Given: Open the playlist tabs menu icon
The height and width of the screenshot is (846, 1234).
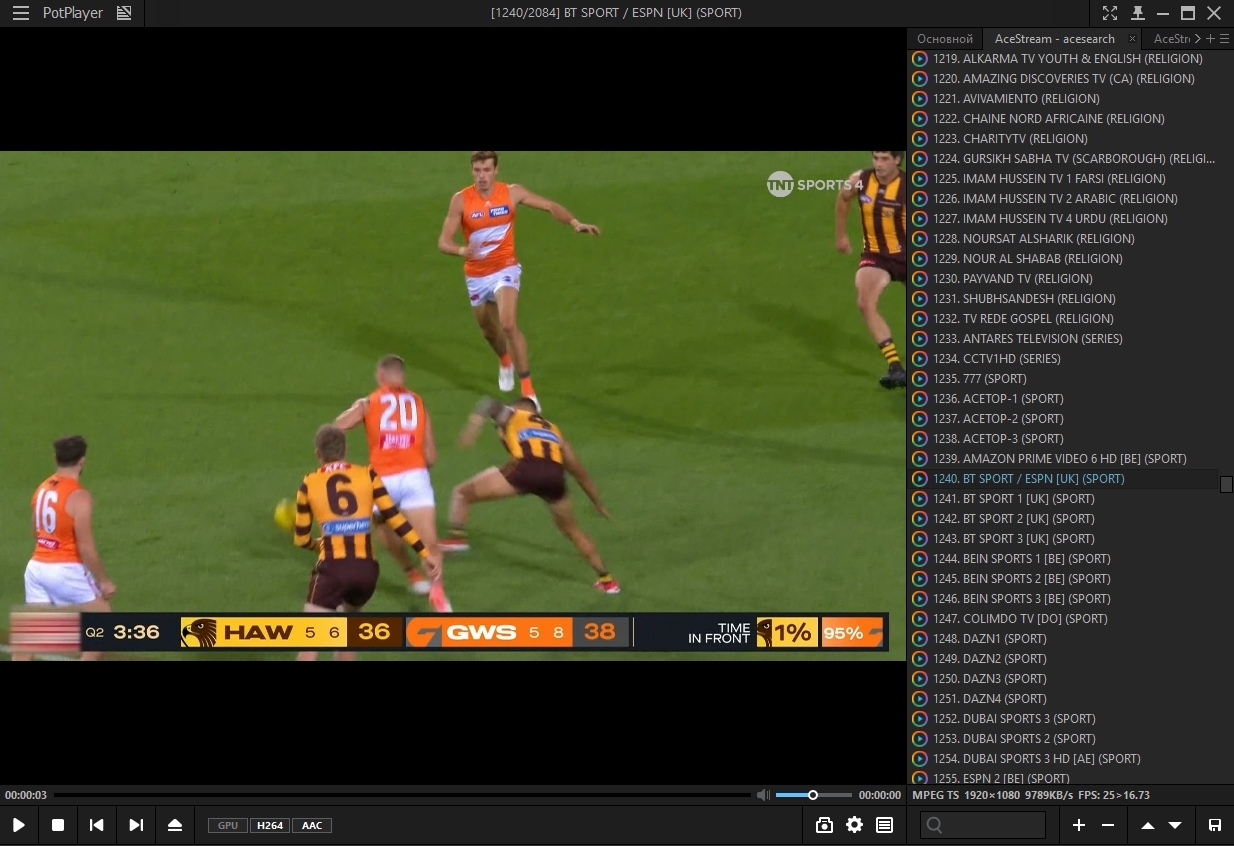Looking at the screenshot, I should tap(1224, 38).
